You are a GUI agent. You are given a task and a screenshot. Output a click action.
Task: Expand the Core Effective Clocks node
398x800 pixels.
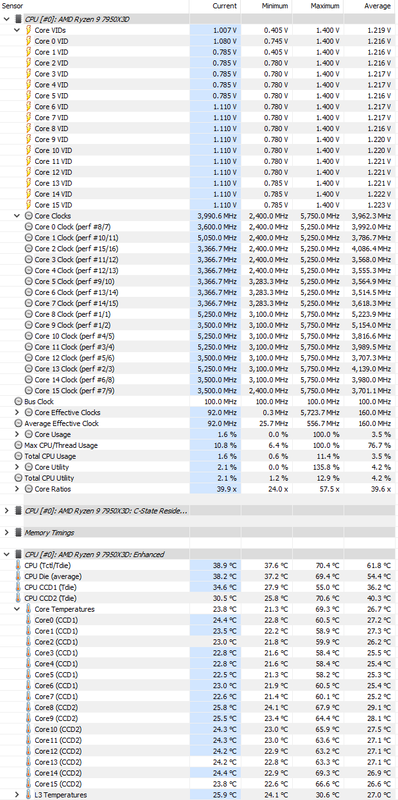[17, 412]
